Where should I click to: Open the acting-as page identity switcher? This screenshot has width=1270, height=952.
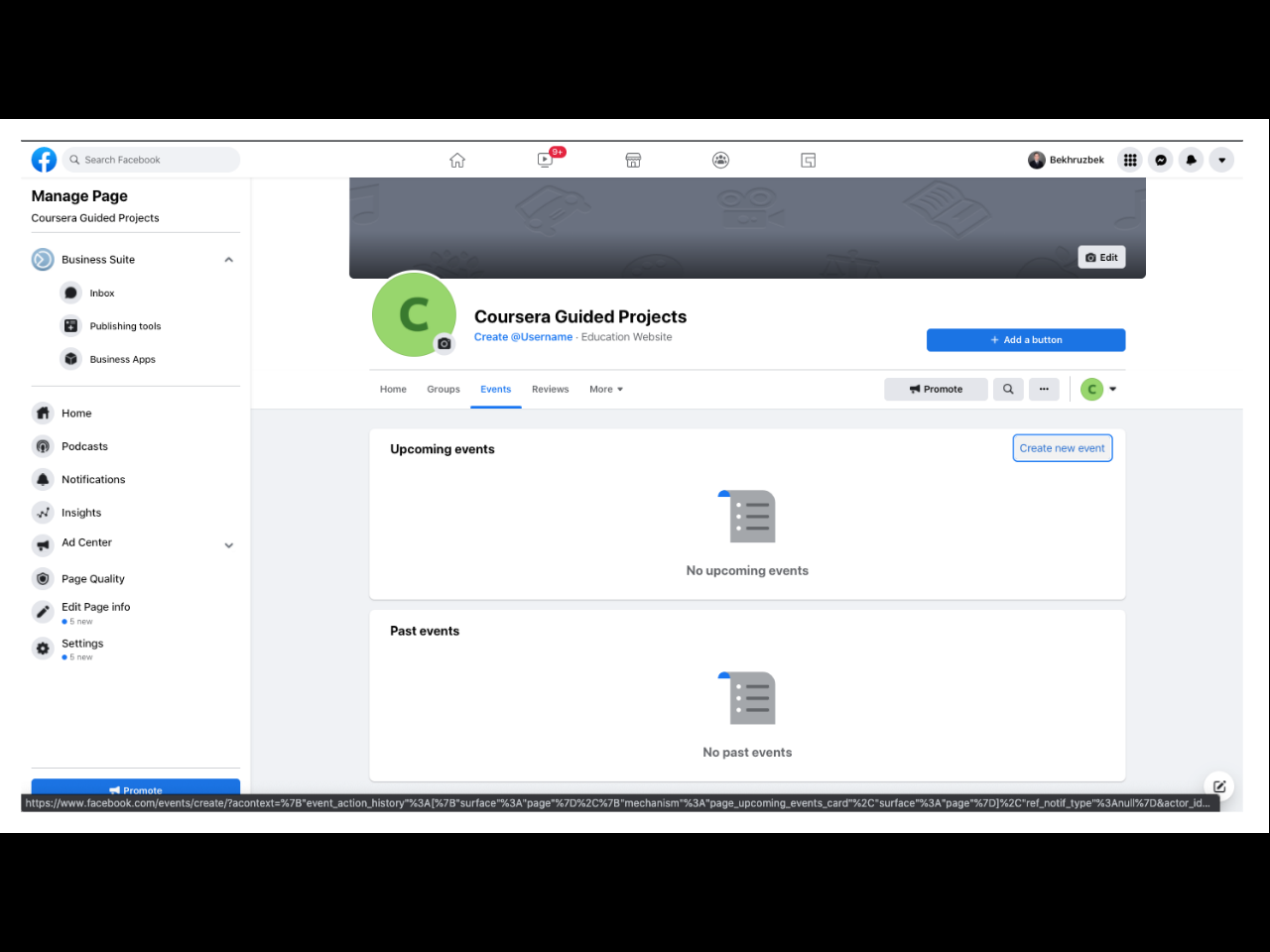(1098, 390)
